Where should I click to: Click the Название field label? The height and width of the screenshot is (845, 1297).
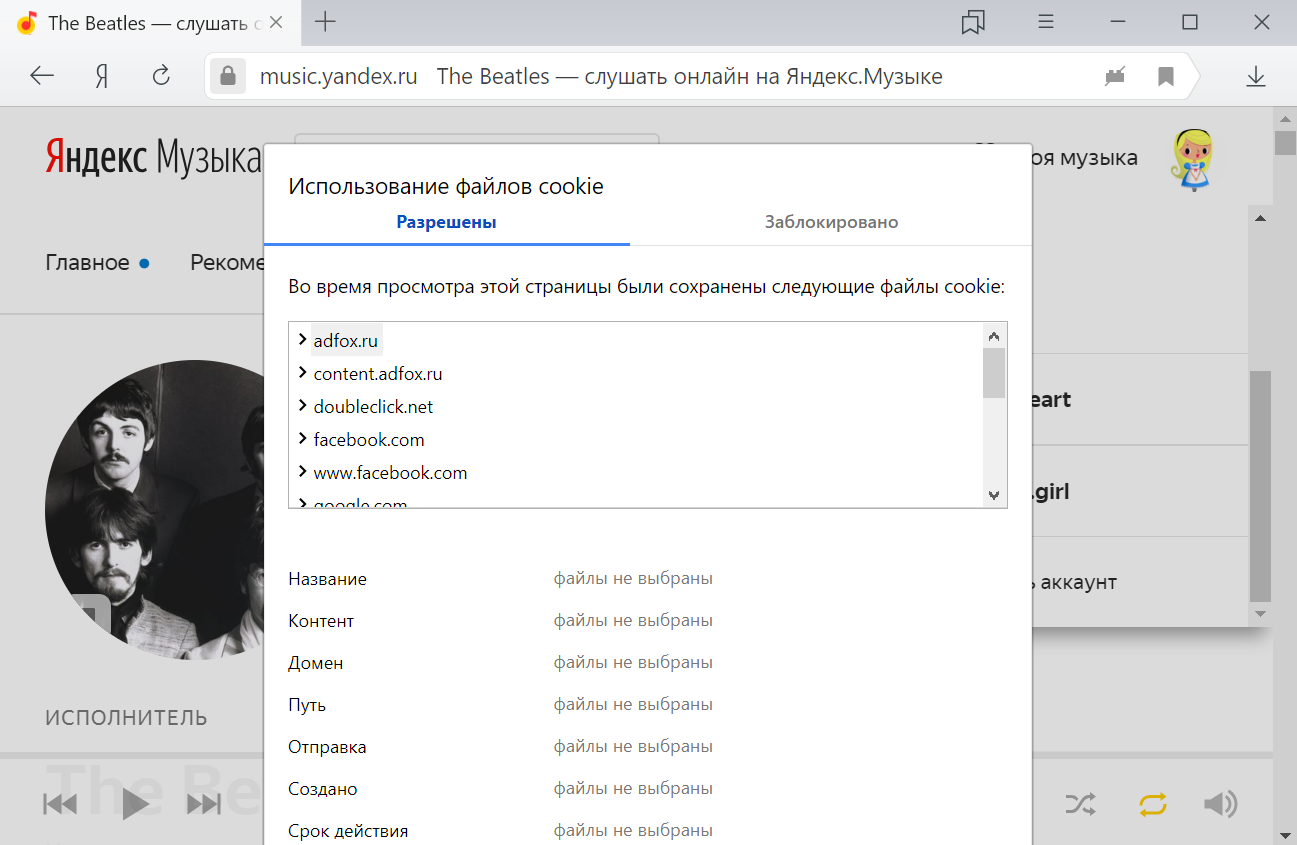327,579
